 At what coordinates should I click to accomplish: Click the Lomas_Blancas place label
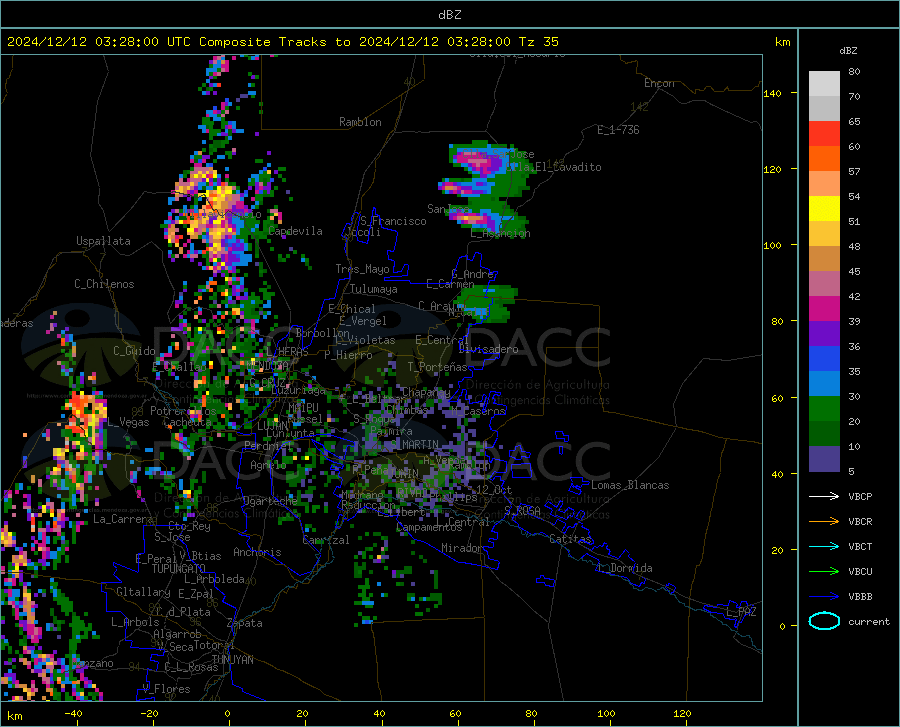tap(630, 485)
